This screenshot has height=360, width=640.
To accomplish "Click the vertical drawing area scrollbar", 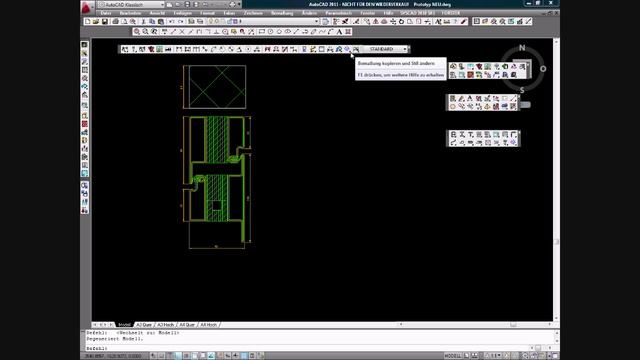I will click(x=556, y=180).
